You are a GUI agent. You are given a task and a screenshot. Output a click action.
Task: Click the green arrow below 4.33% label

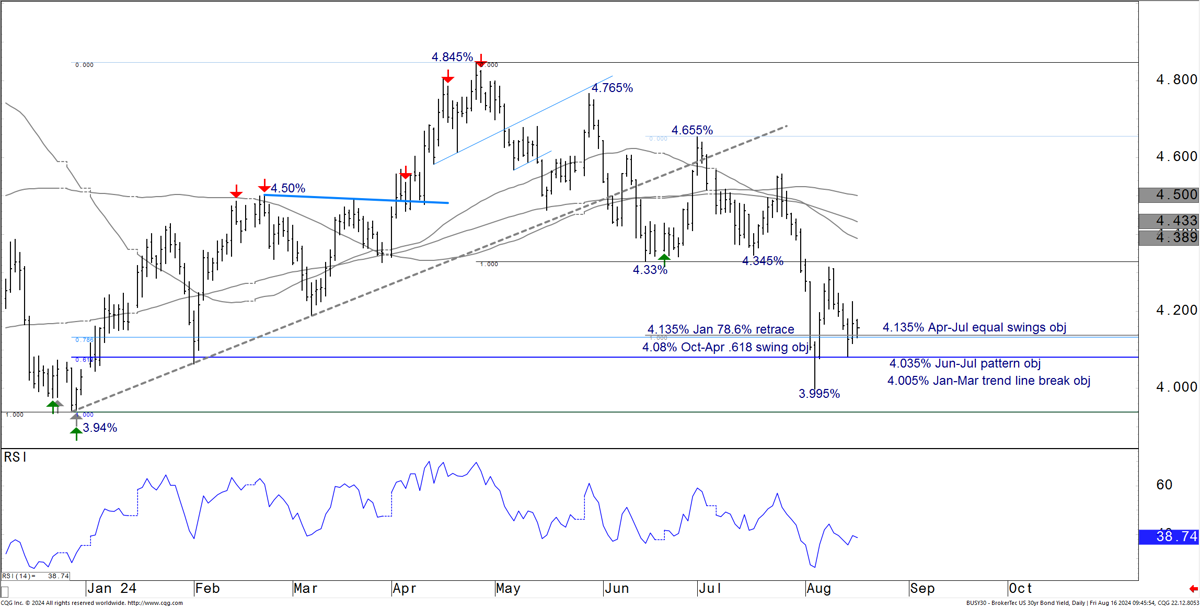pos(663,260)
